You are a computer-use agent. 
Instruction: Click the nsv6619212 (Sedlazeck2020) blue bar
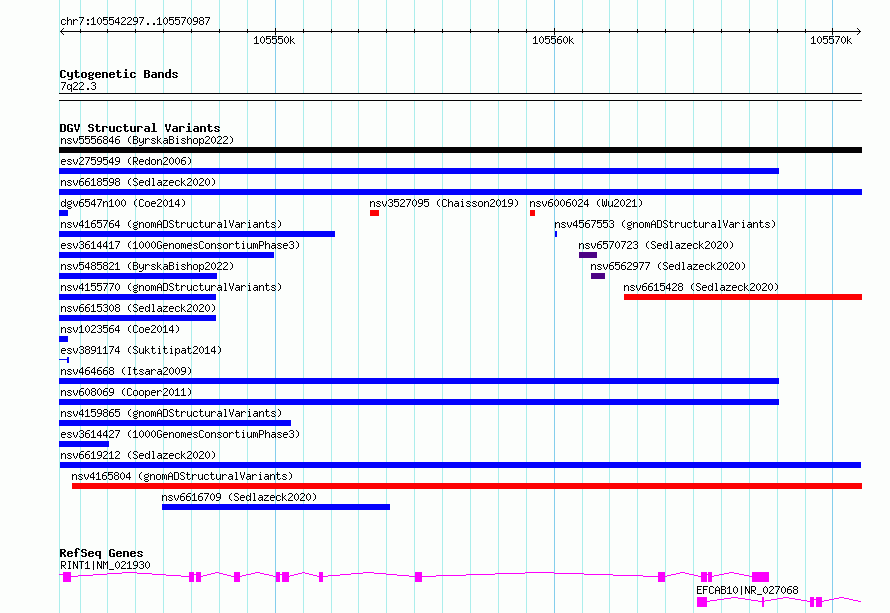click(x=460, y=465)
